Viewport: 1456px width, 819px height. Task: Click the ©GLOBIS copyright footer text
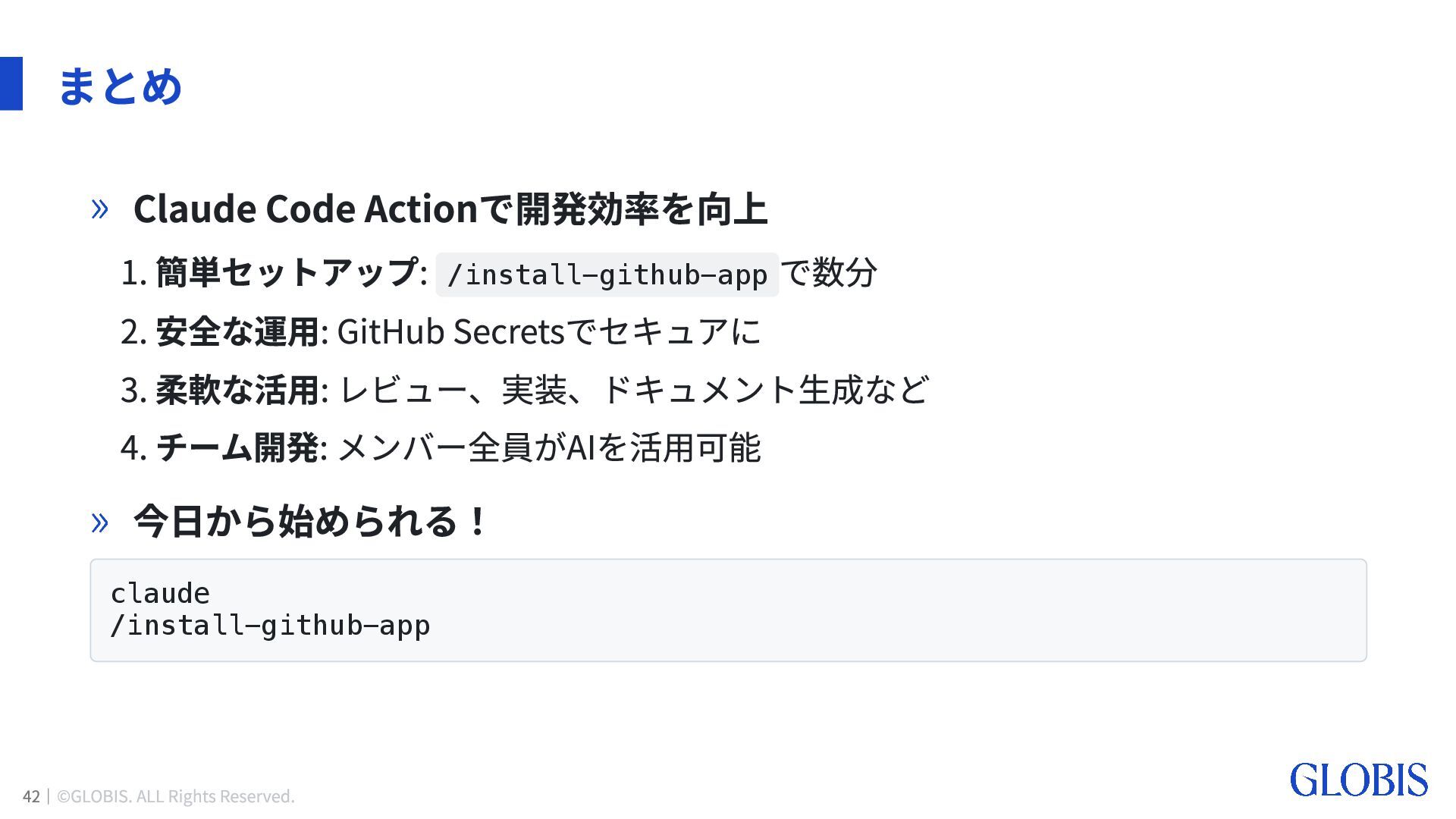coord(176,796)
